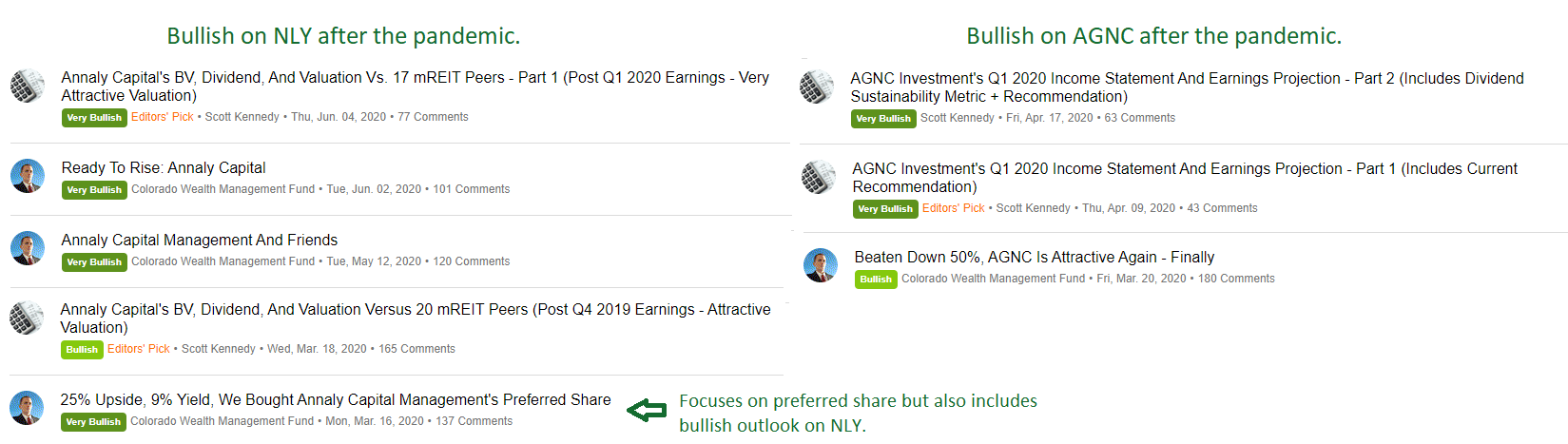Image resolution: width=1568 pixels, height=444 pixels.
Task: Click calculator avatar beside Annaly 20 mREIT Peers article
Action: (27, 318)
